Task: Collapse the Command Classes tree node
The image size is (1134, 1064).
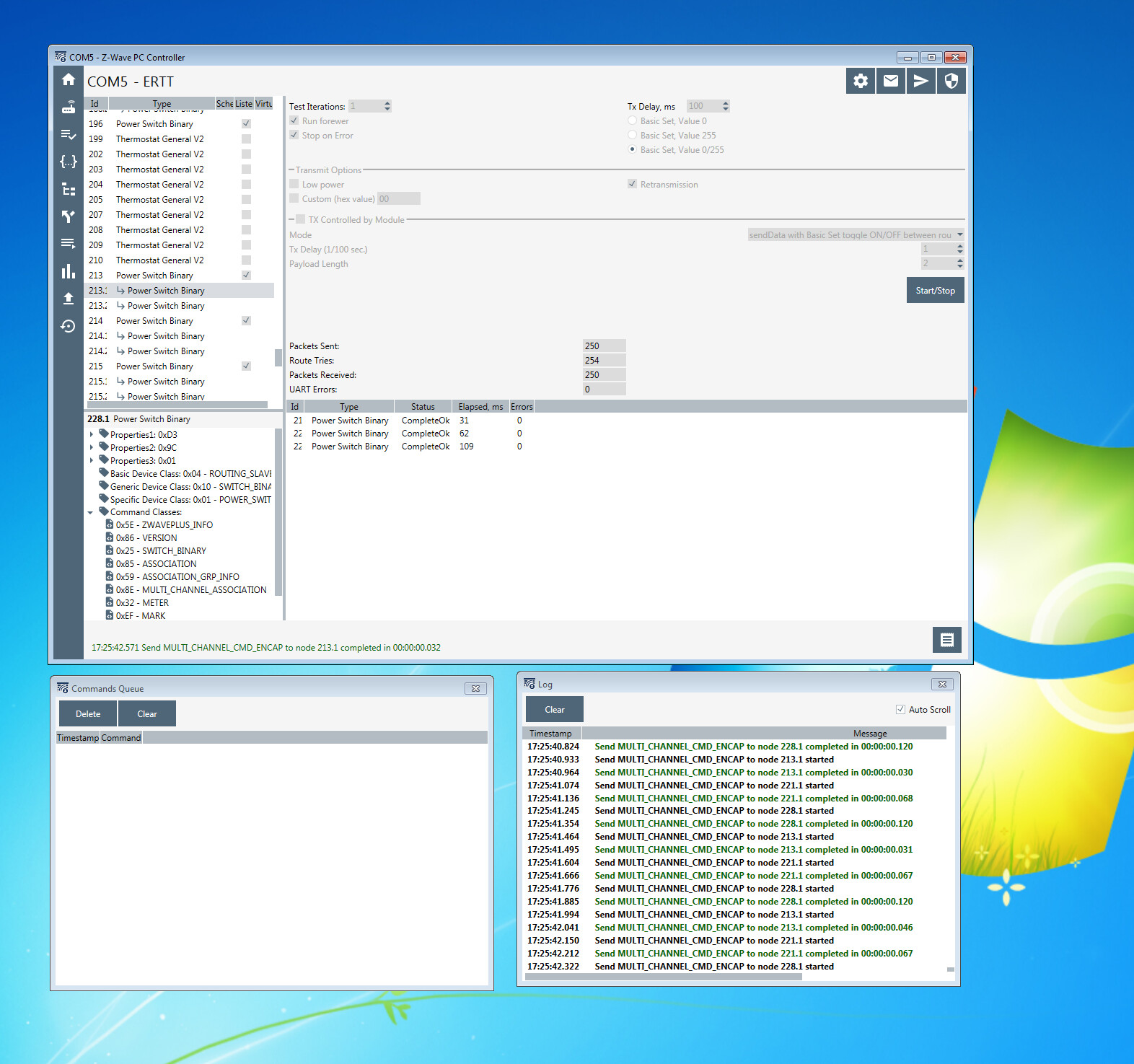Action: click(91, 512)
